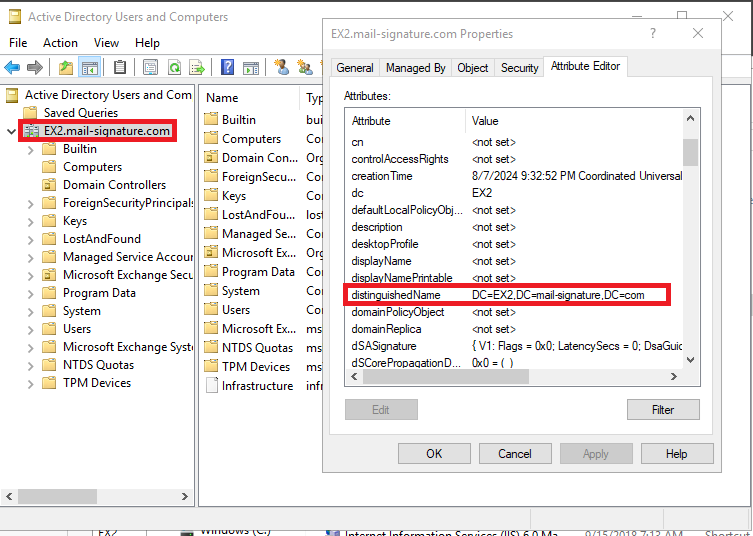Switch to the Managed By tab
Viewport: 753px width, 536px height.
click(415, 68)
